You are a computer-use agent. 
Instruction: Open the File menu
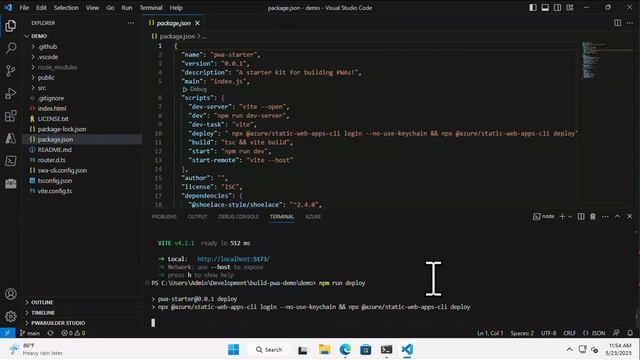pos(24,7)
